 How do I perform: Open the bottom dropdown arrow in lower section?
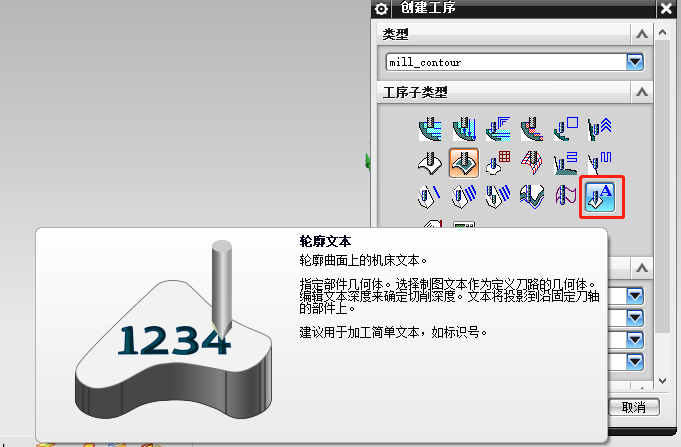pyautogui.click(x=635, y=362)
